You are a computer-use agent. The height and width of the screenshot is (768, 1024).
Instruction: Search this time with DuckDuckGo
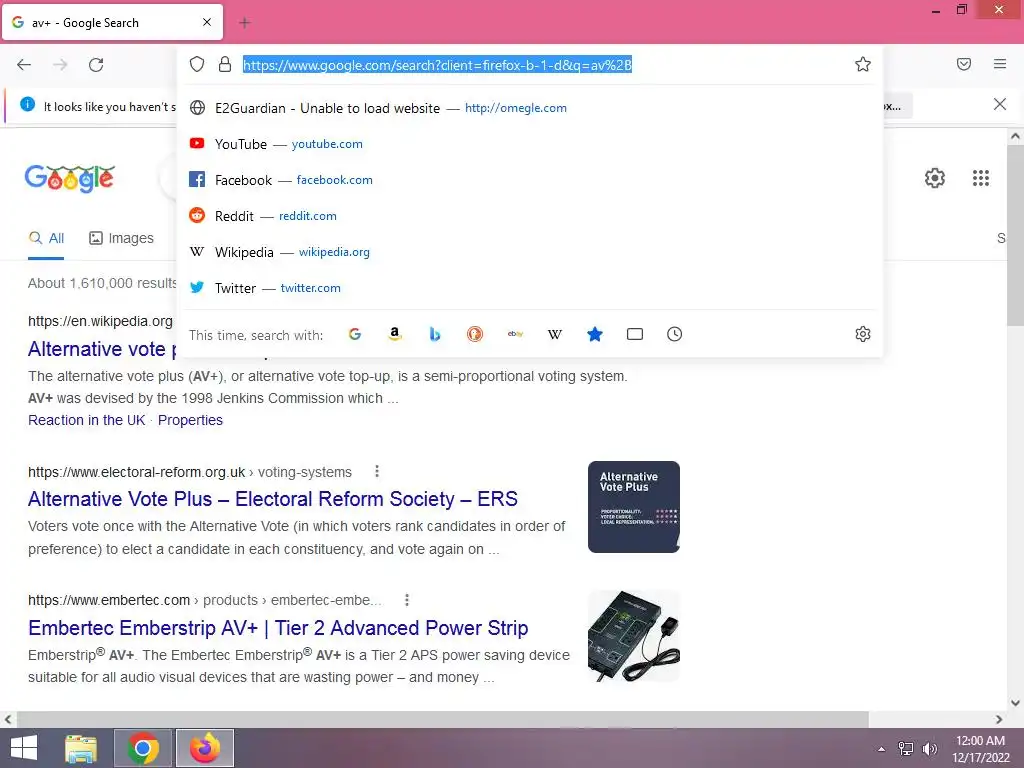[x=475, y=334]
